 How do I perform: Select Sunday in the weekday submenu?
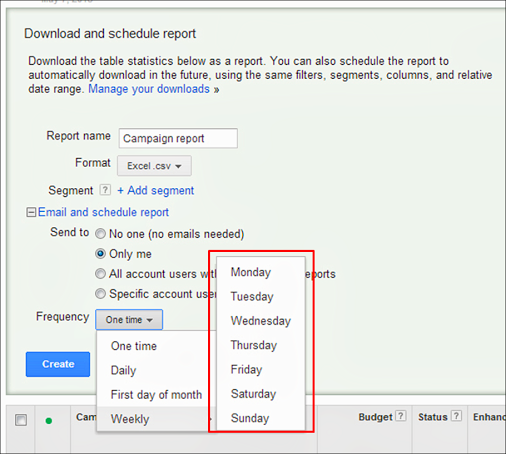click(x=261, y=418)
